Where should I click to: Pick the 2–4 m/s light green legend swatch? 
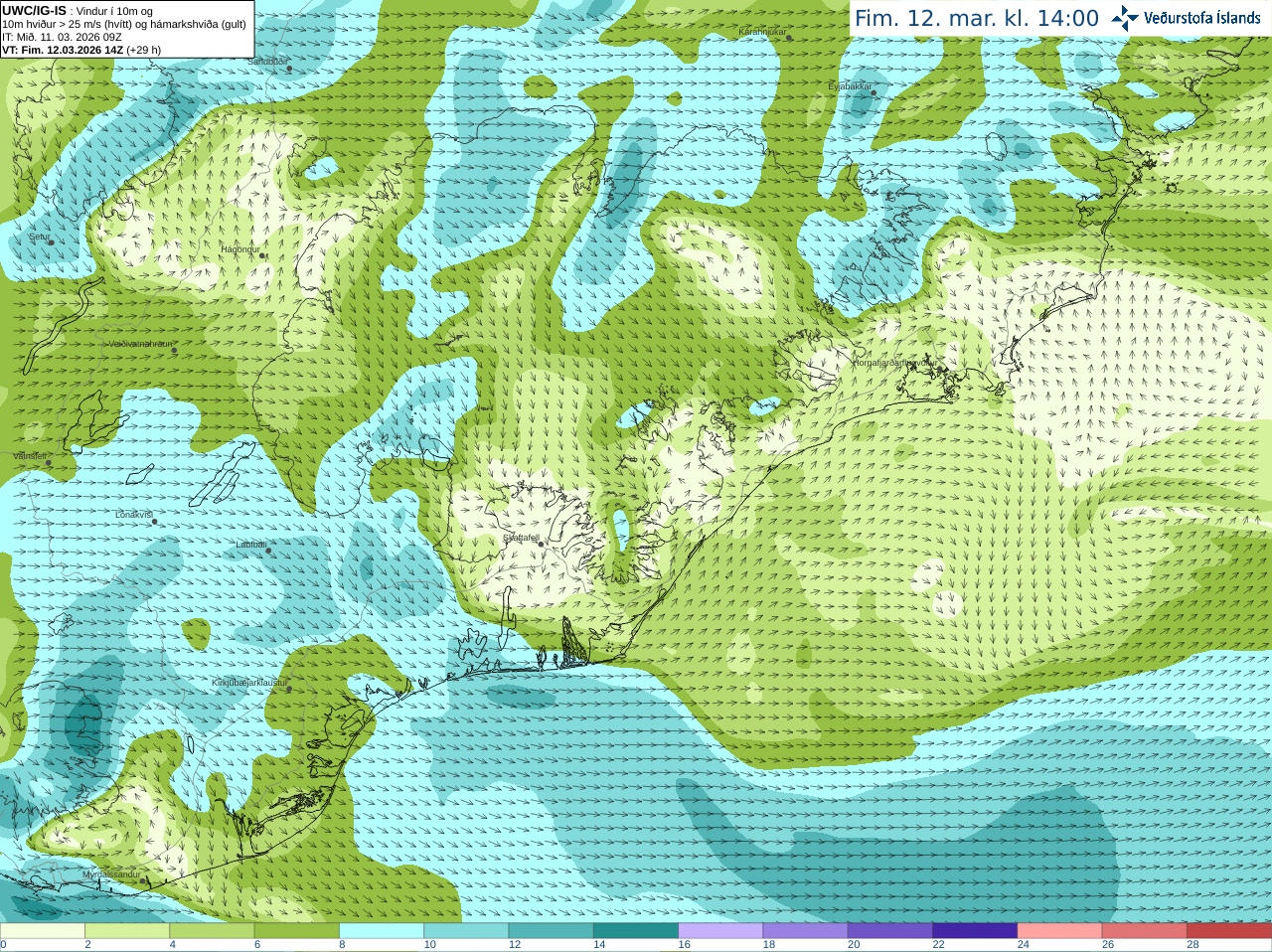coord(127,931)
